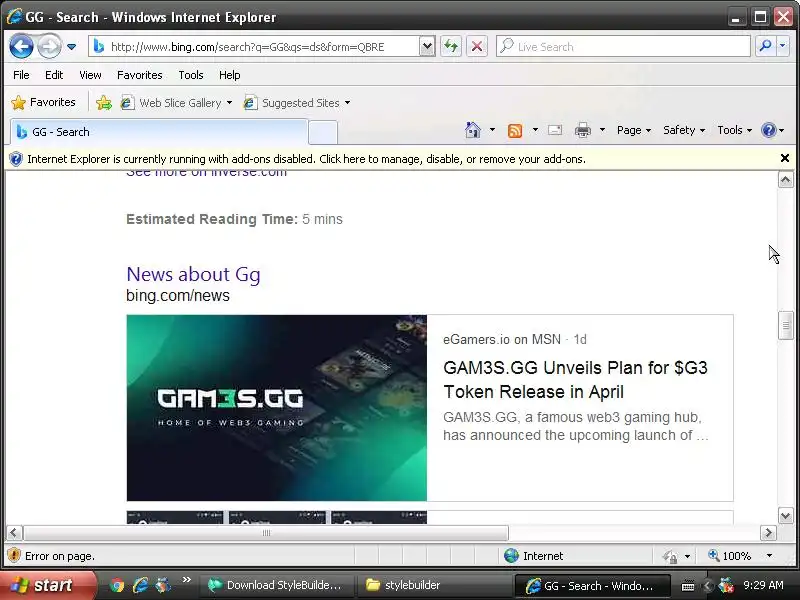The height and width of the screenshot is (600, 800).
Task: Click the 100% zoom level button
Action: coord(730,556)
